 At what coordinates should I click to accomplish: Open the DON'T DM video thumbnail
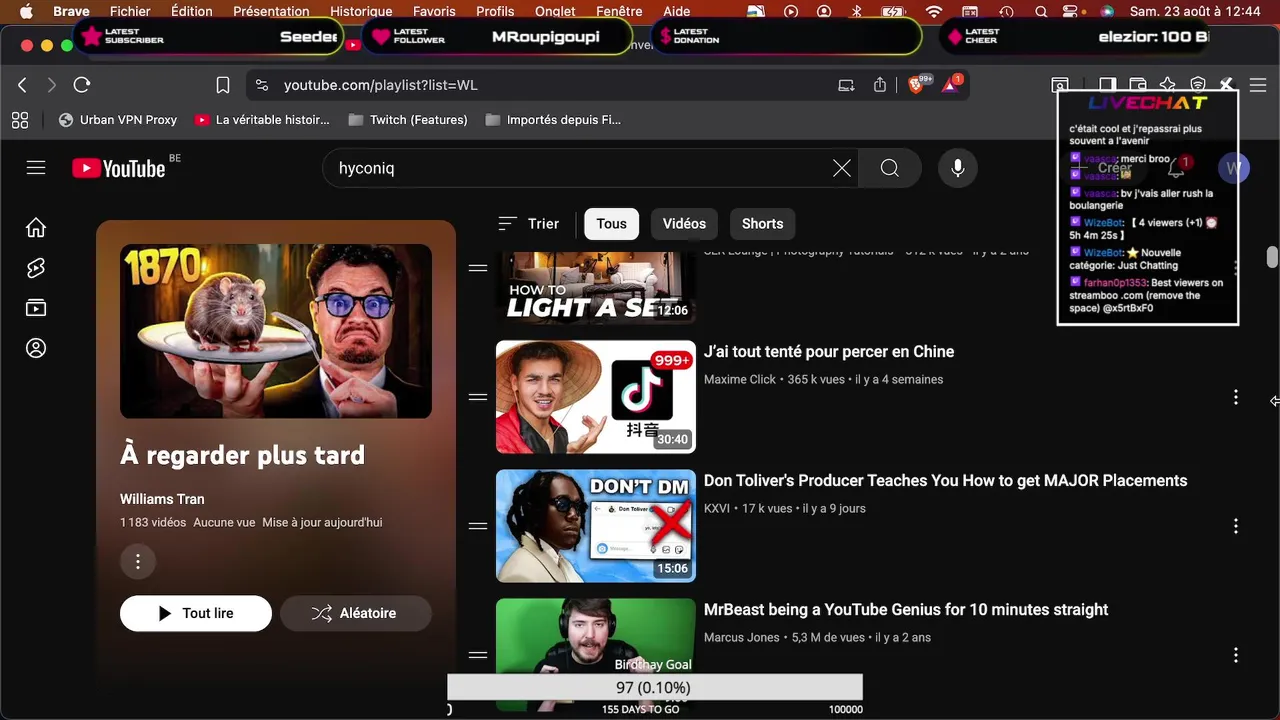pos(596,526)
